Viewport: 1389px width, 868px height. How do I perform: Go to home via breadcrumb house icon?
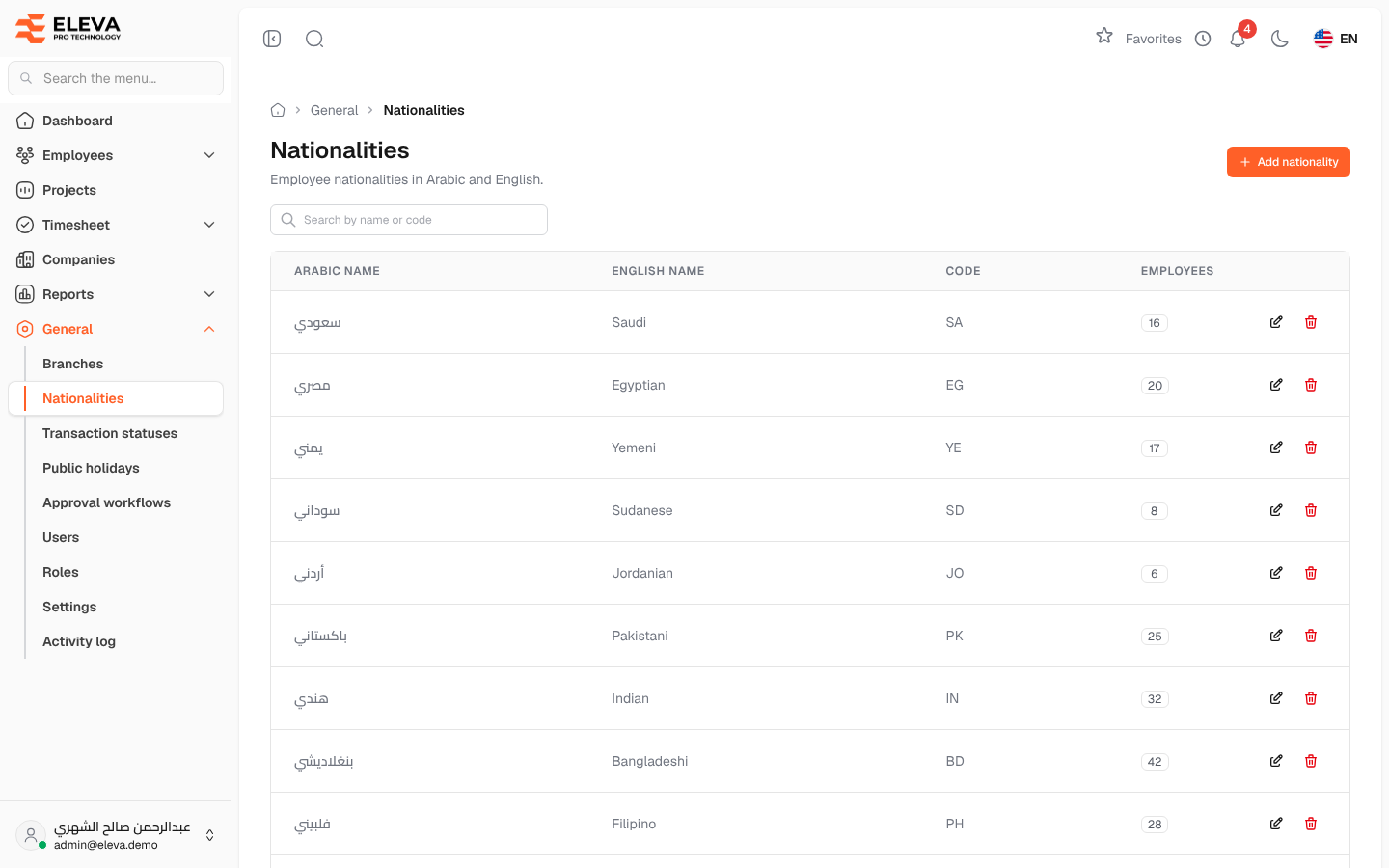click(x=278, y=110)
